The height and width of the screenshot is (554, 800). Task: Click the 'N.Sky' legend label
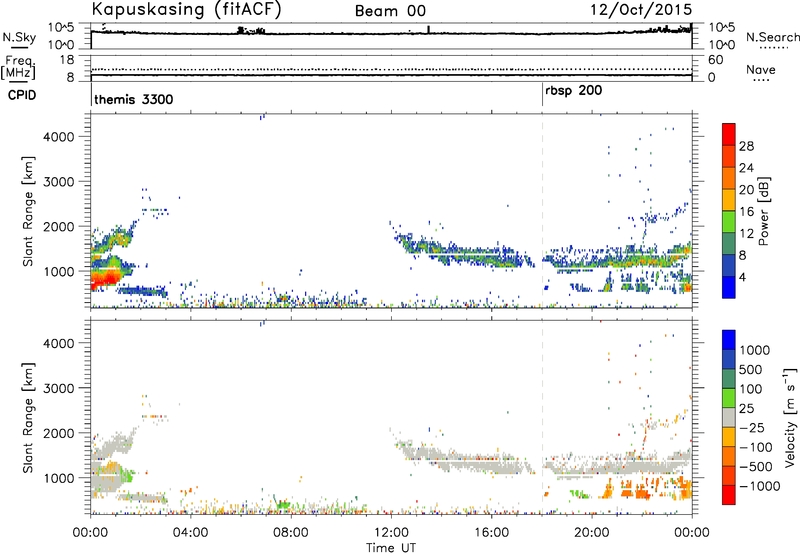tap(19, 37)
